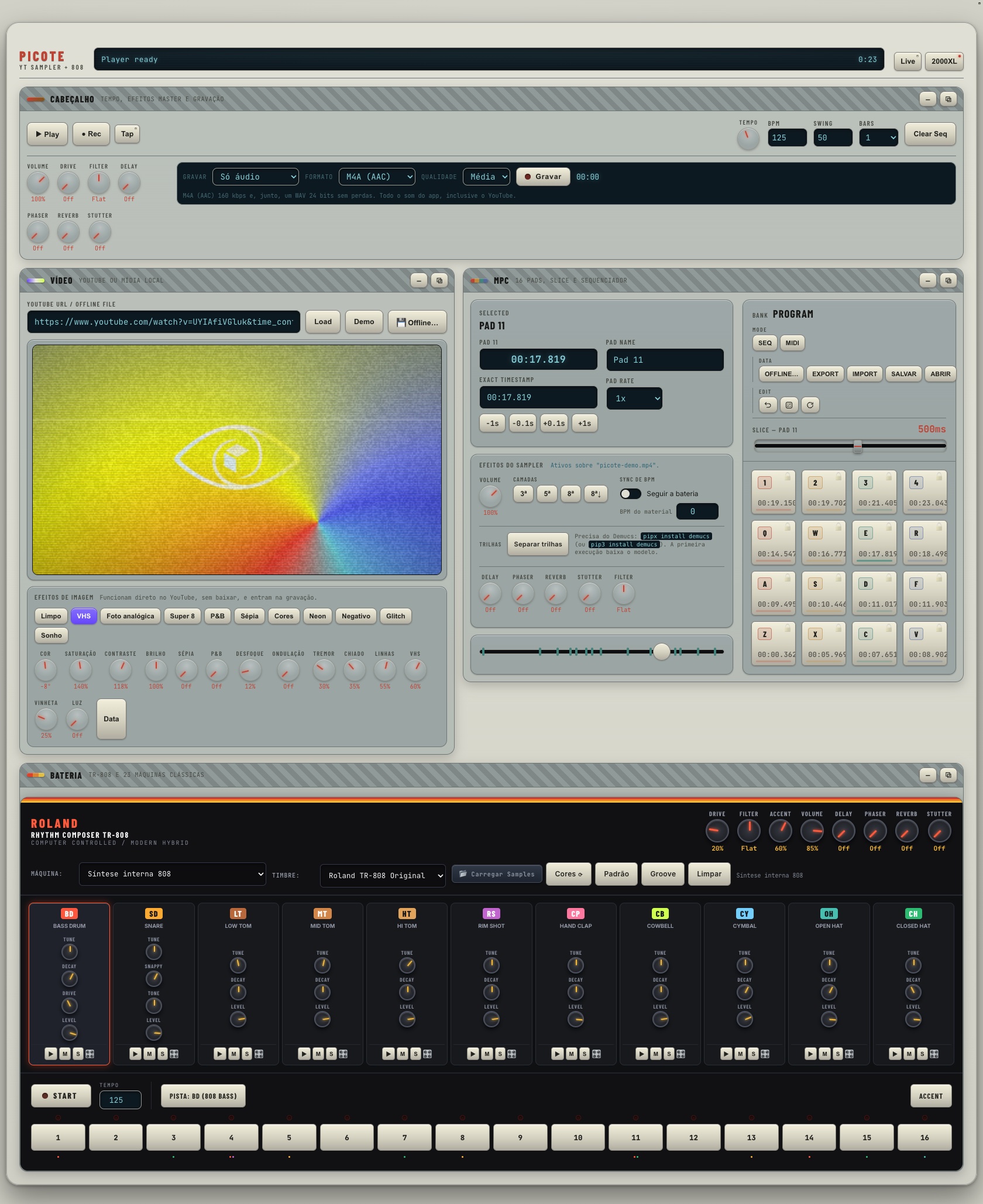Click the redo icon in MPC Edit
983x1204 pixels.
pyautogui.click(x=810, y=405)
